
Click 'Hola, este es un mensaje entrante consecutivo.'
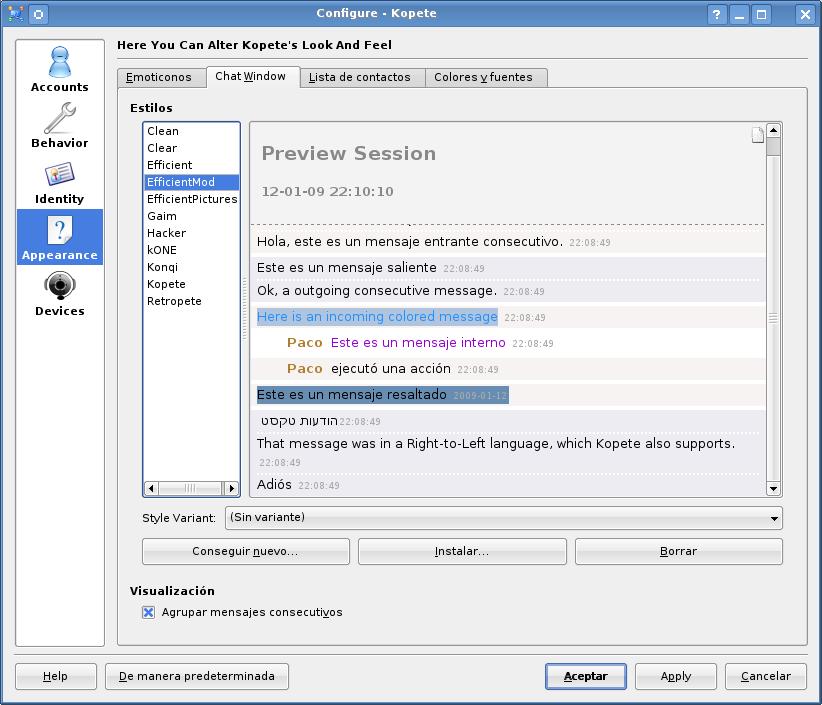click(410, 242)
